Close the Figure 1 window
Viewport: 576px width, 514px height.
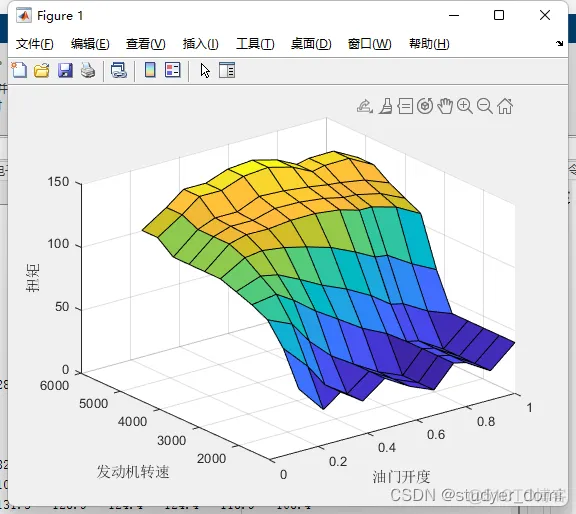coord(545,15)
